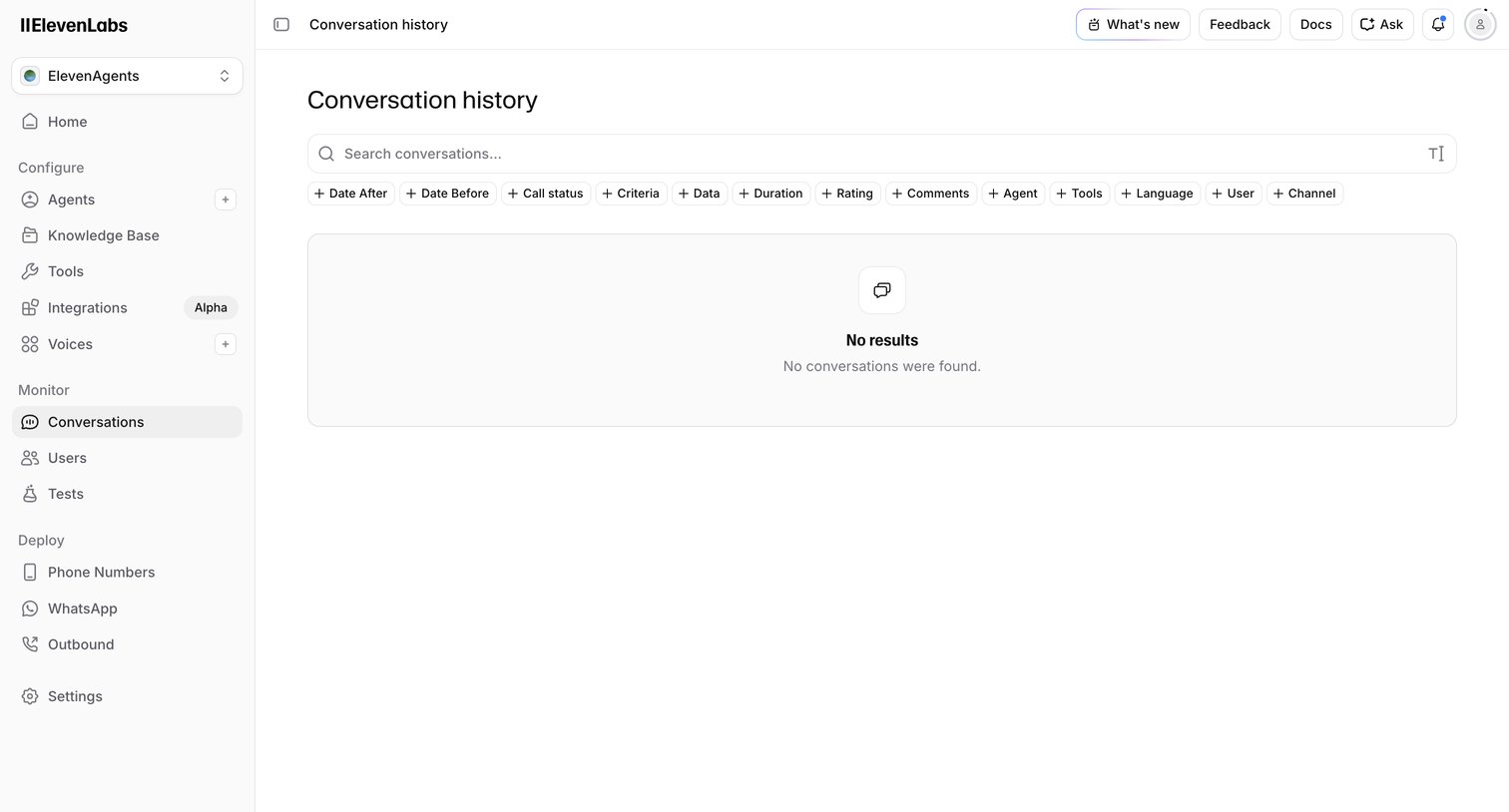The width and height of the screenshot is (1509, 812).
Task: Open Phone Numbers page
Action: [101, 573]
